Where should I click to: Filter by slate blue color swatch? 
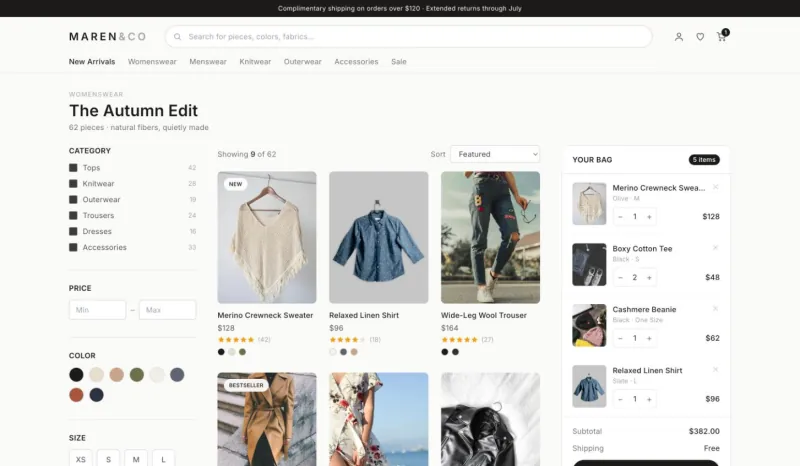177,375
